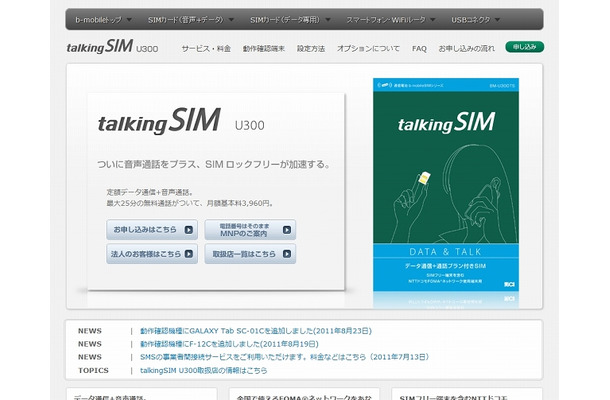
Task: Open news about F-12C addition
Action: point(229,344)
